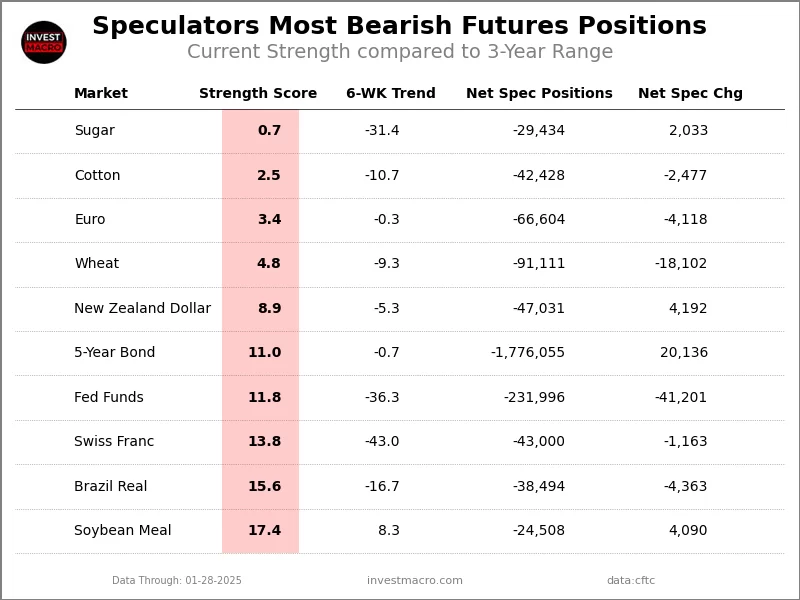
Task: Click the Data Through date text
Action: 177,581
